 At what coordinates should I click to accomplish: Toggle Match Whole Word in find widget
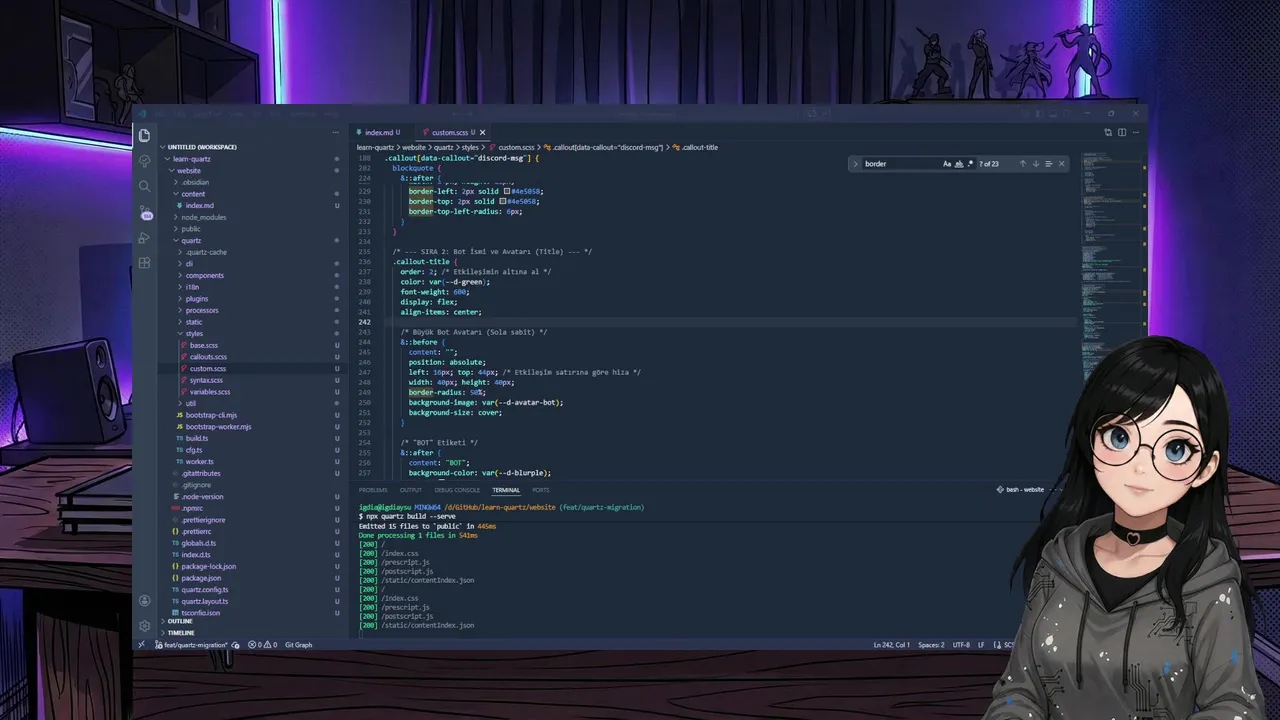tap(959, 164)
